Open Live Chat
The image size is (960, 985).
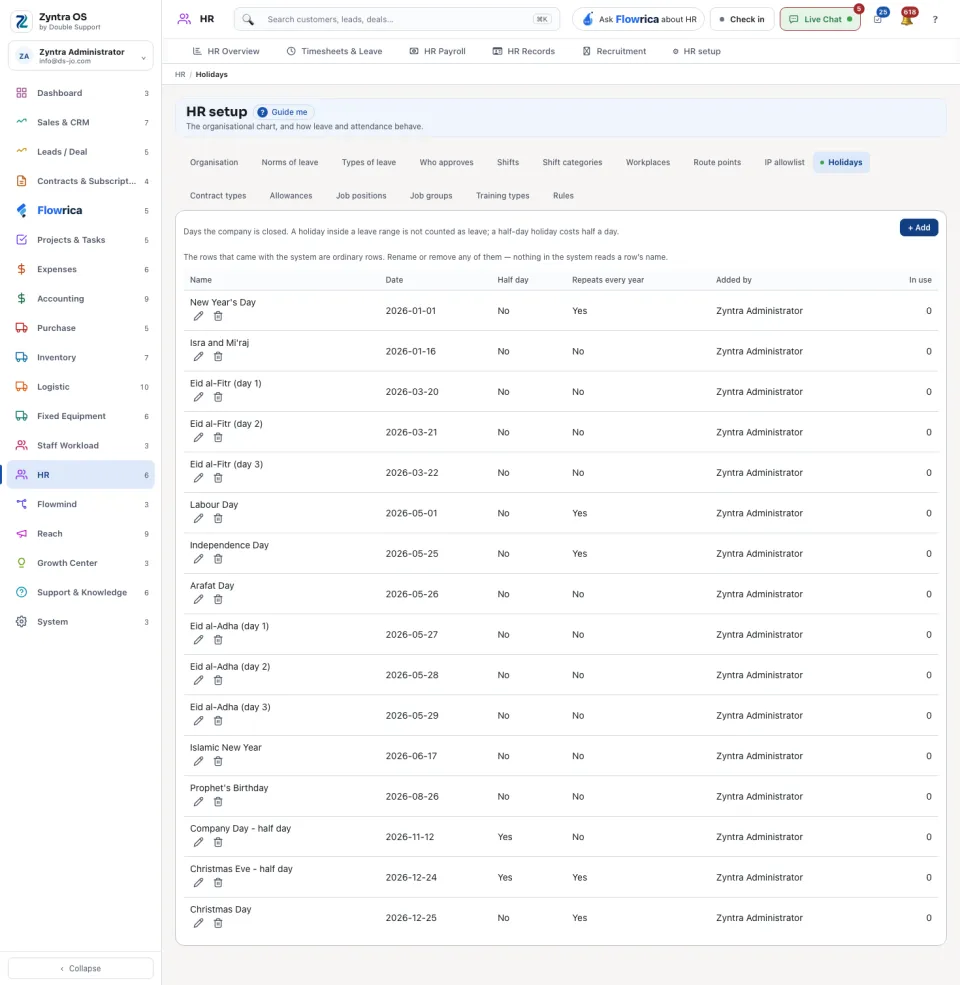coord(820,19)
